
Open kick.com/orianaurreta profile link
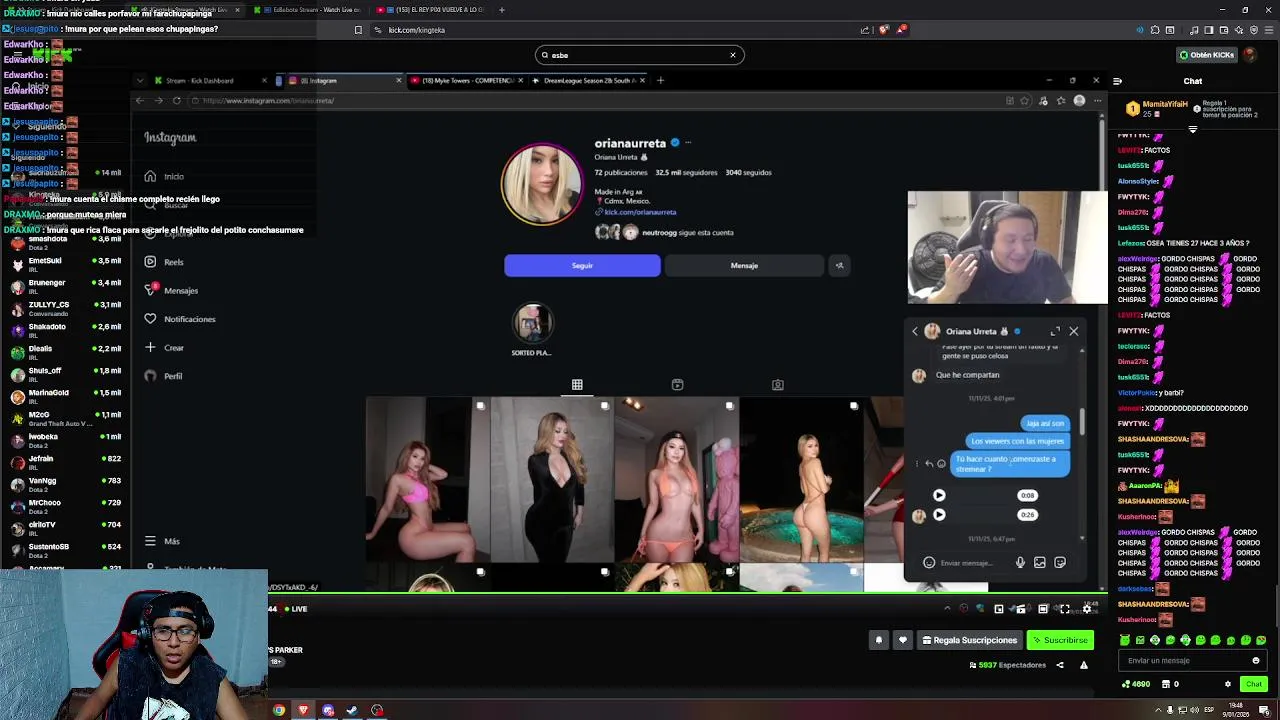click(640, 212)
